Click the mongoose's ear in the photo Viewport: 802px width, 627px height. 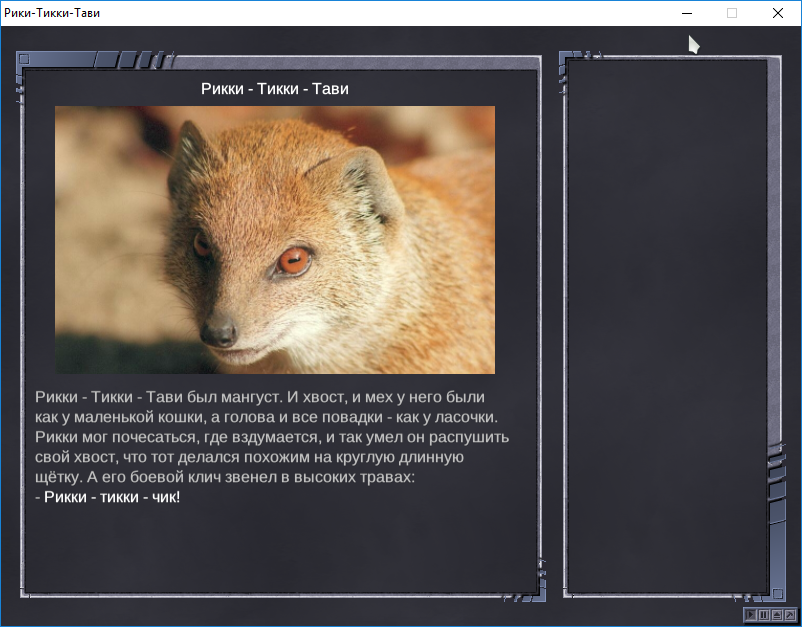[370, 185]
